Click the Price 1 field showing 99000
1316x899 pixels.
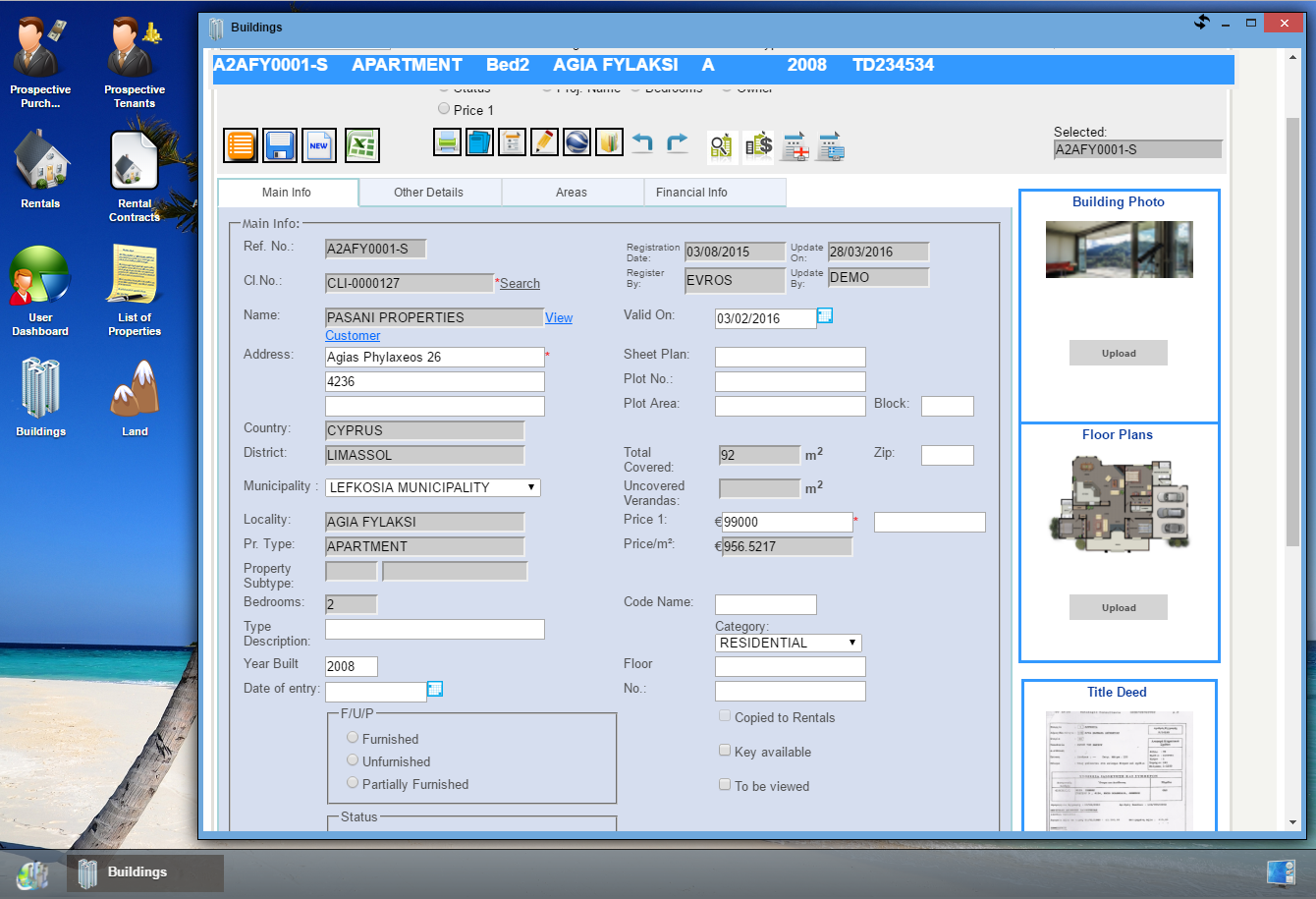coord(787,522)
